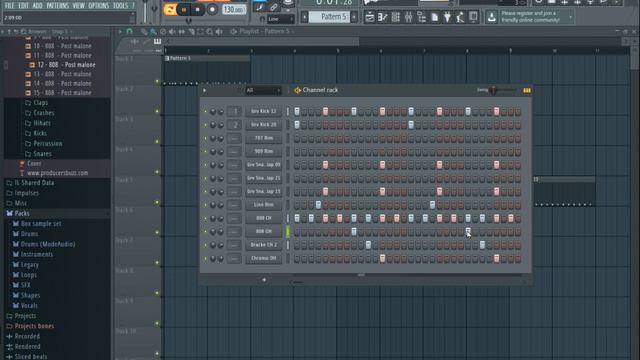Select the Slice tool in Playlist toolbar

pyautogui.click(x=191, y=31)
